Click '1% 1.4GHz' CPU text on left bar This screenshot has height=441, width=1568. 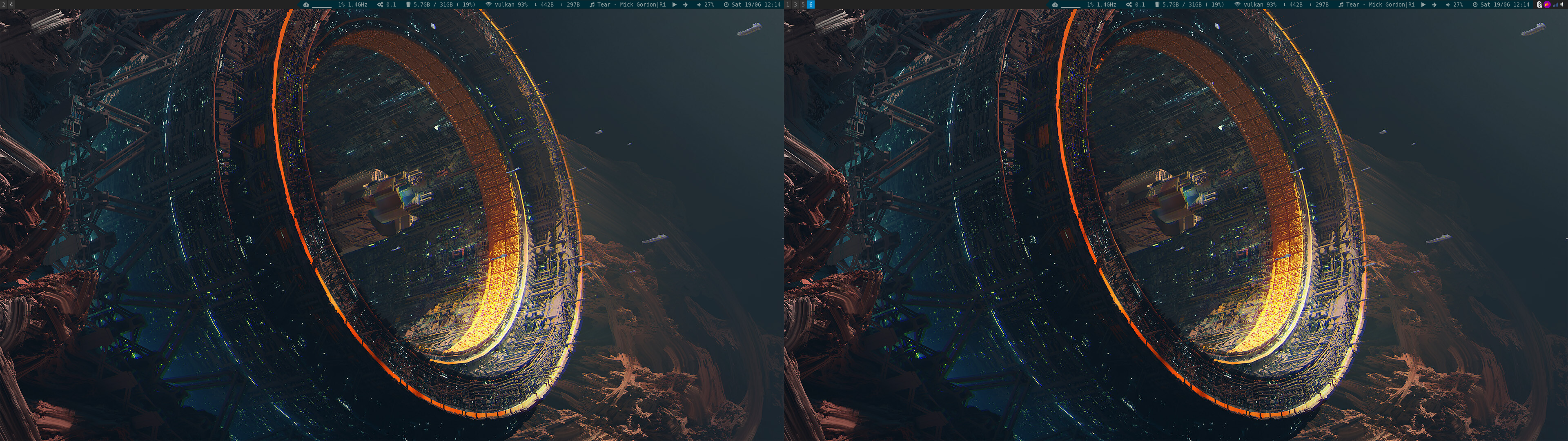353,5
